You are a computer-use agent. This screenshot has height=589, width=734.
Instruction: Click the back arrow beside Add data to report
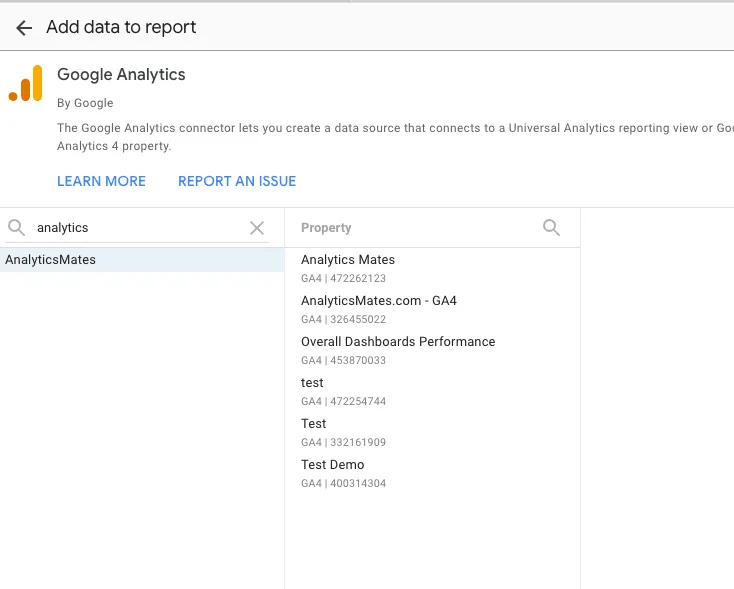[x=24, y=28]
